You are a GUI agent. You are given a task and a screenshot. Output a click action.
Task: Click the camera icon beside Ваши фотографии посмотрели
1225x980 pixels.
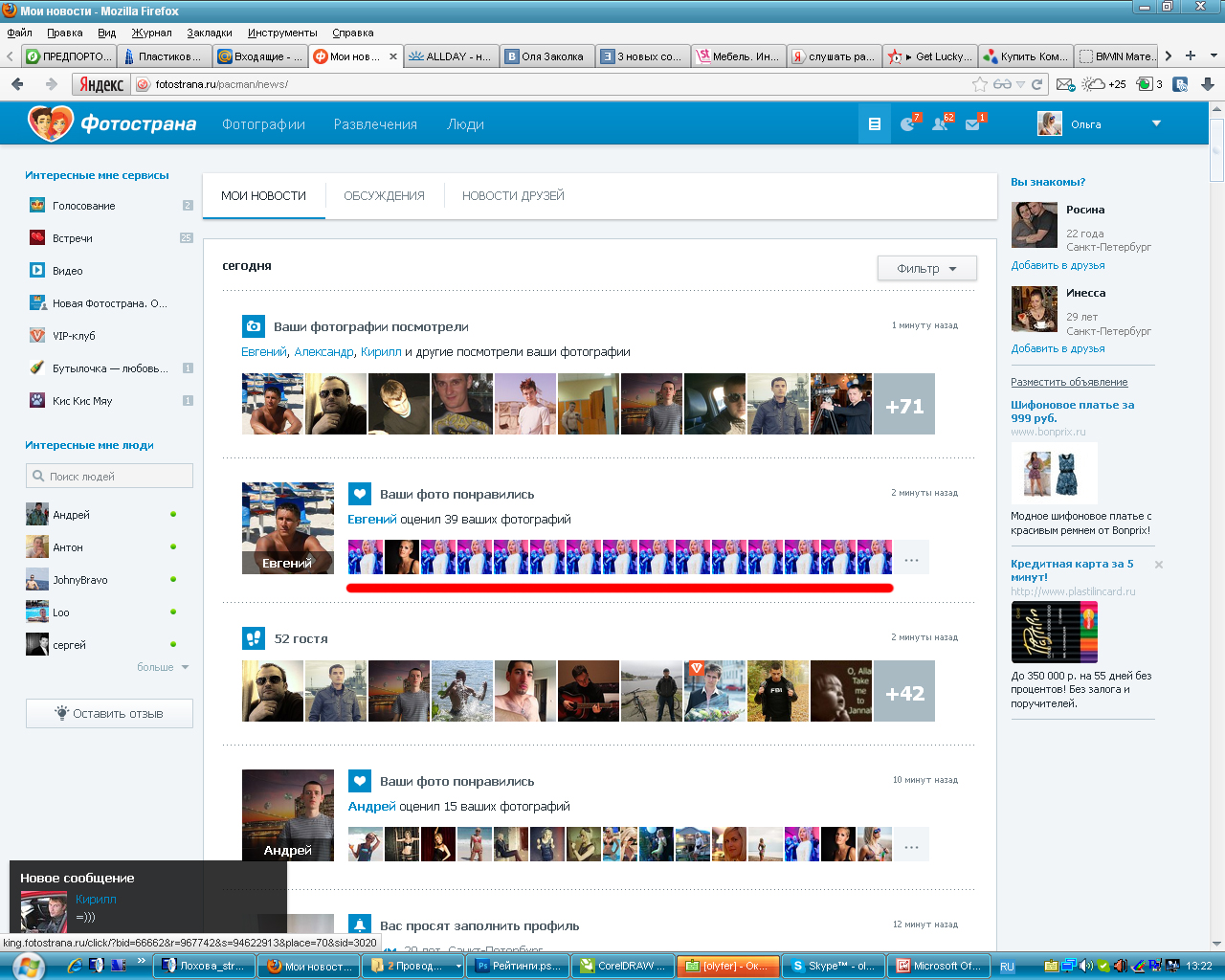click(254, 326)
